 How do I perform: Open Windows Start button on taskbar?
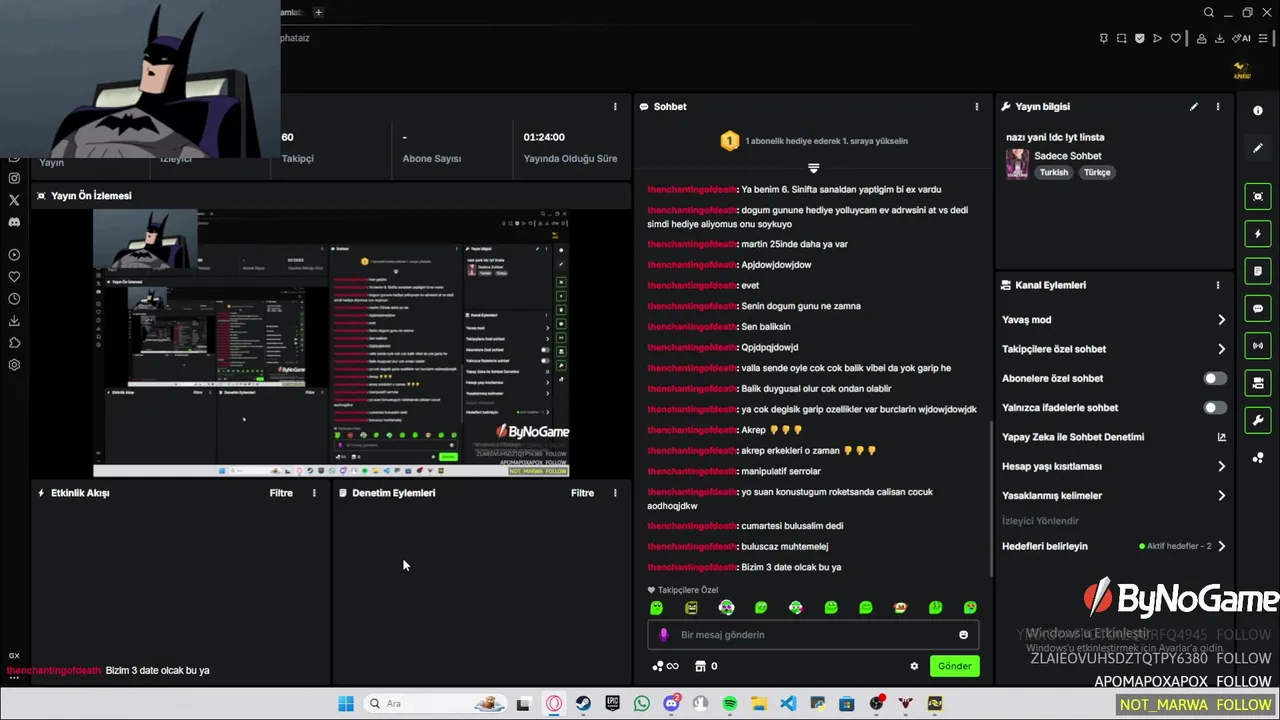(345, 704)
